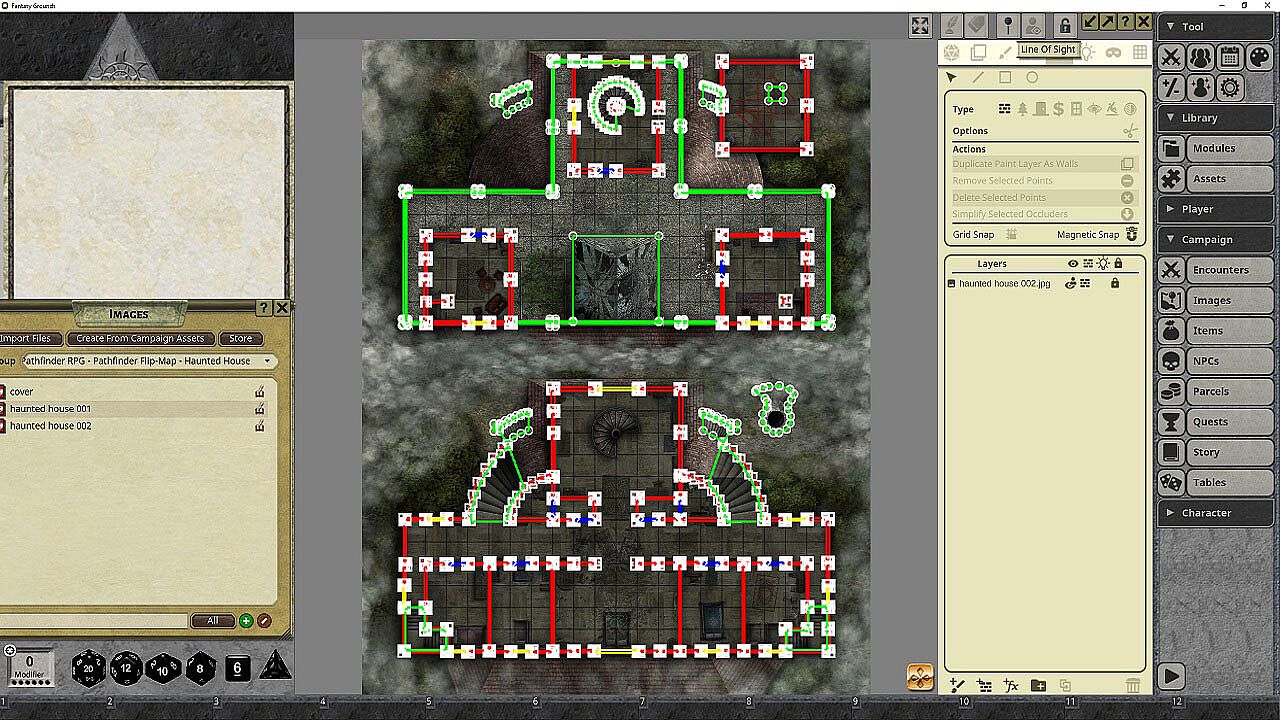Click the scissors options icon
Screen dimensions: 1280x720
(x=1130, y=131)
